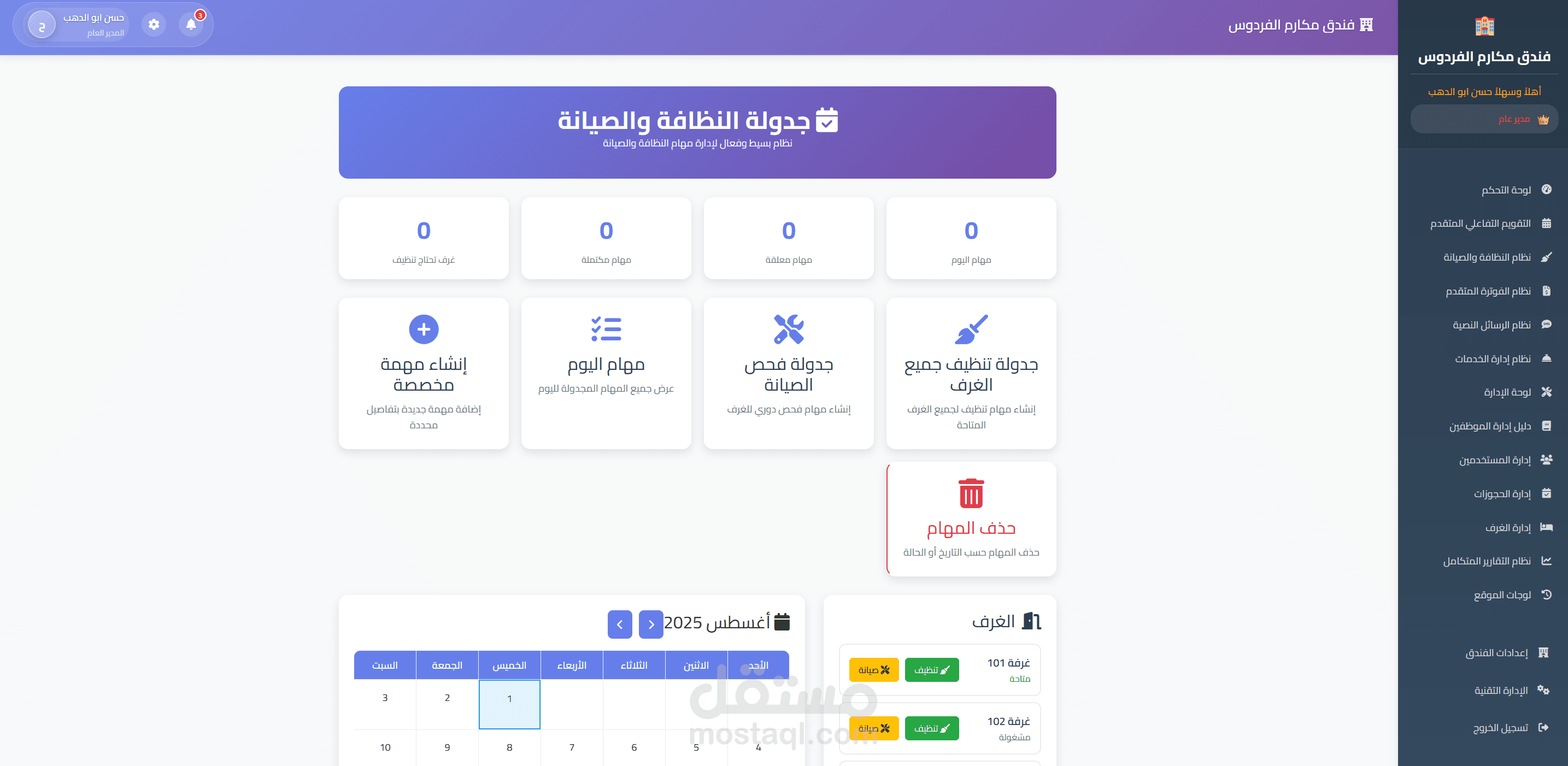The image size is (1568, 766).
Task: Open نظام التقارير المتكامل sidebar item
Action: tap(1487, 561)
